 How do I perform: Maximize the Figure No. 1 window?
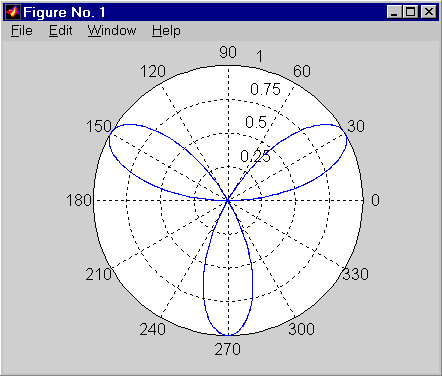(x=410, y=12)
